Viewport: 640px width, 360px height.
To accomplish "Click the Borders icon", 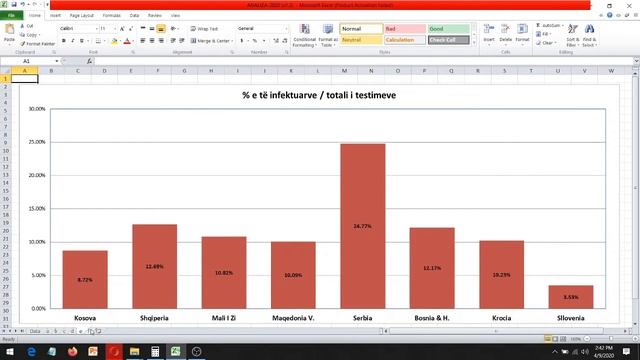I will [98, 41].
